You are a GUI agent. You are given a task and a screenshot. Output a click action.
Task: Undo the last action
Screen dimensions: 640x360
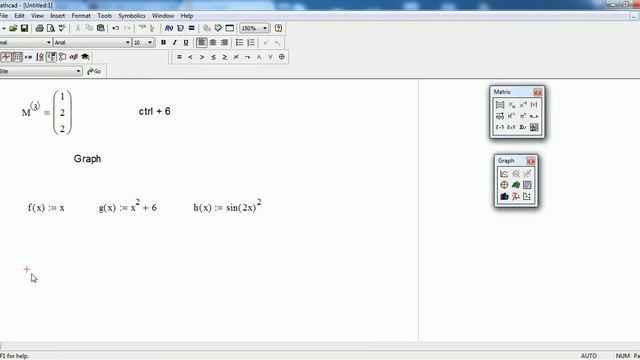coord(116,28)
